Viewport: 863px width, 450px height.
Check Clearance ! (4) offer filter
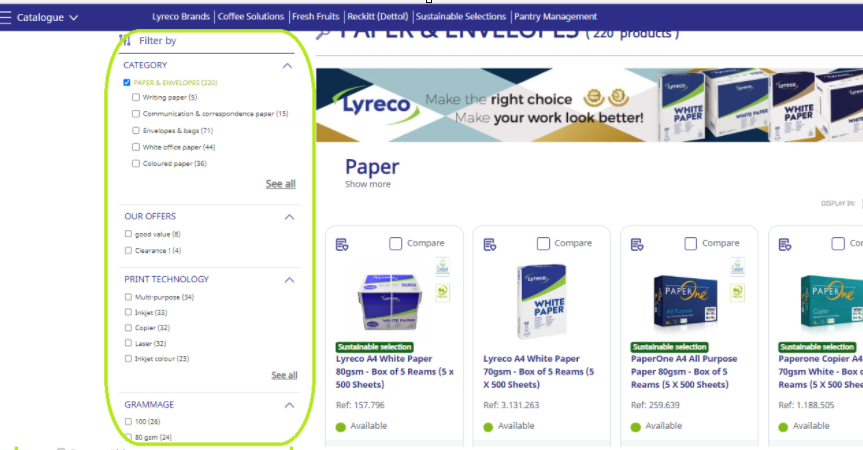(128, 250)
